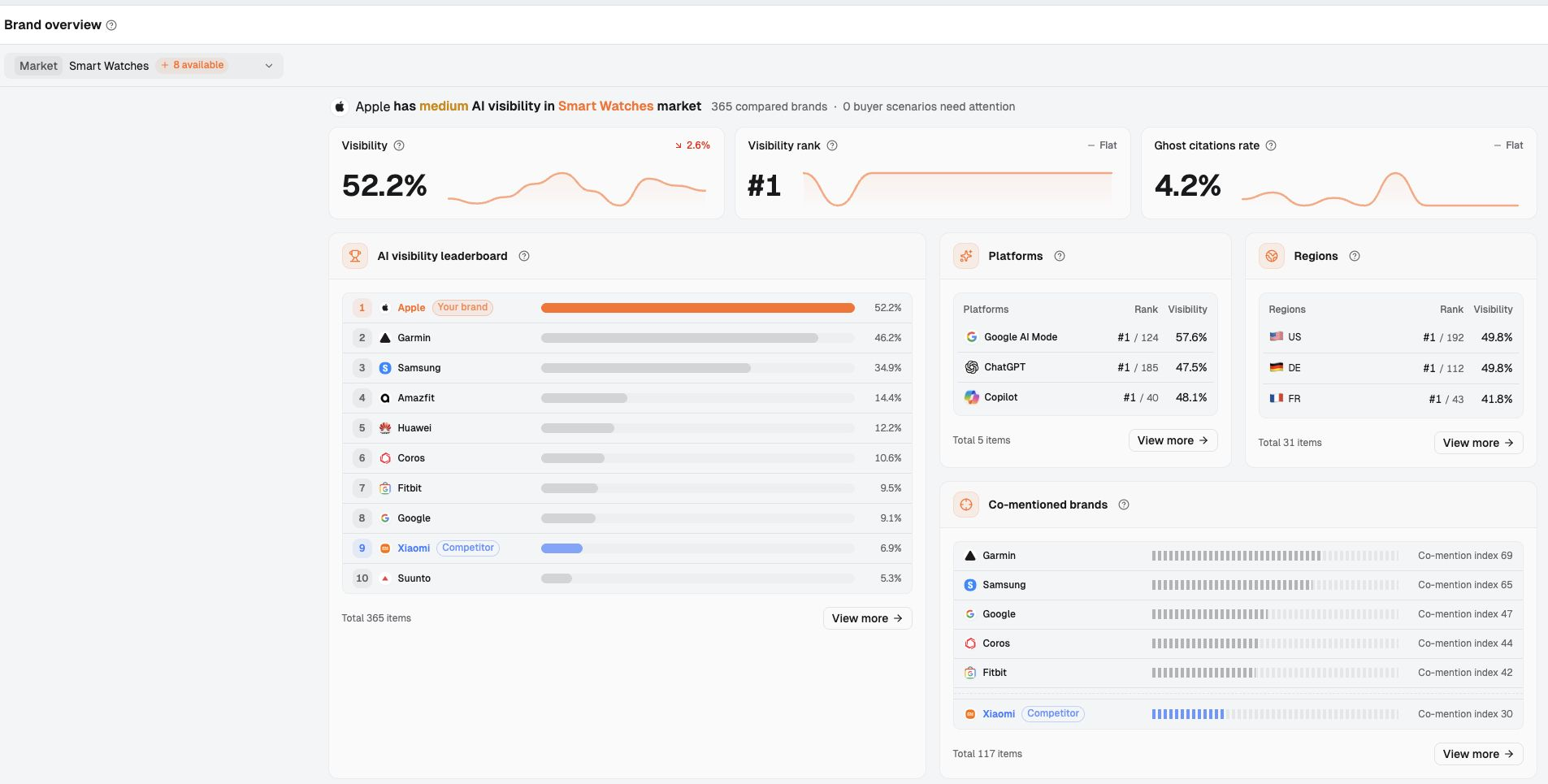
Task: Click View more in the Platforms panel
Action: [x=1173, y=440]
